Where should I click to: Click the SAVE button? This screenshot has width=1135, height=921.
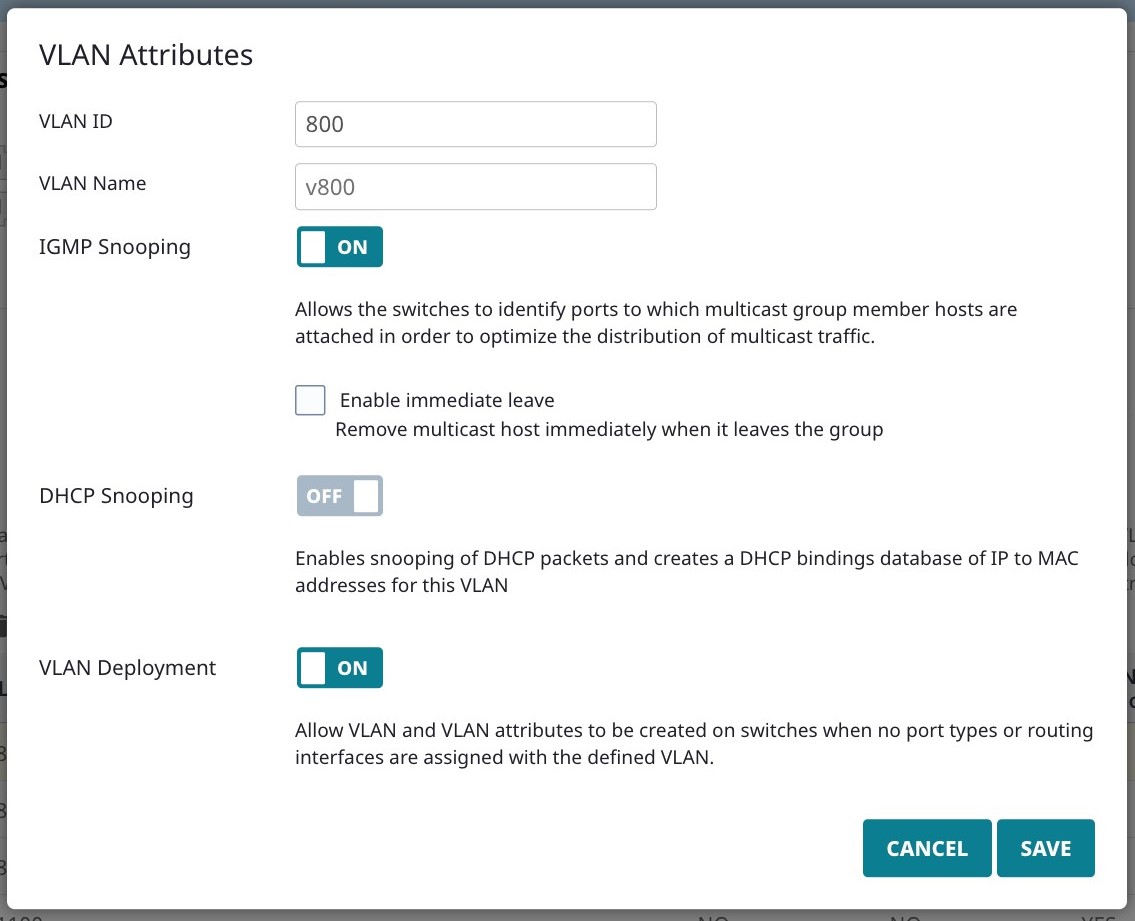[1045, 847]
